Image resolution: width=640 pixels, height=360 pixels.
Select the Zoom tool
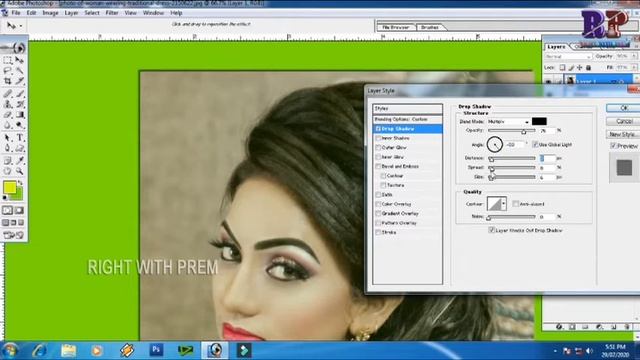[x=20, y=171]
